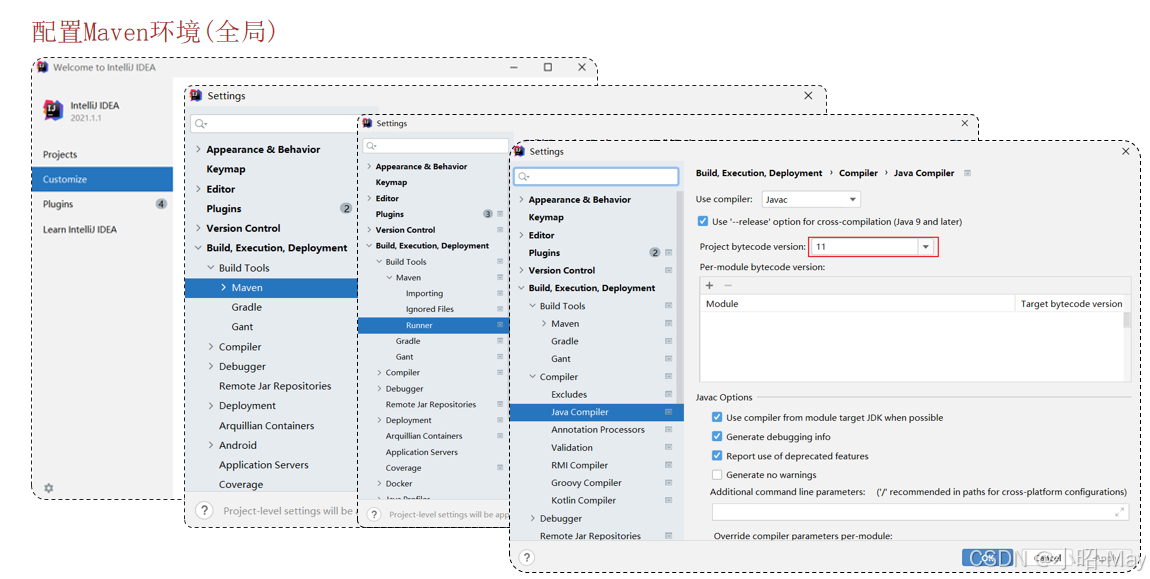The image size is (1150, 579).
Task: Select Runner in the Runner-selected Settings window
Action: tap(433, 325)
